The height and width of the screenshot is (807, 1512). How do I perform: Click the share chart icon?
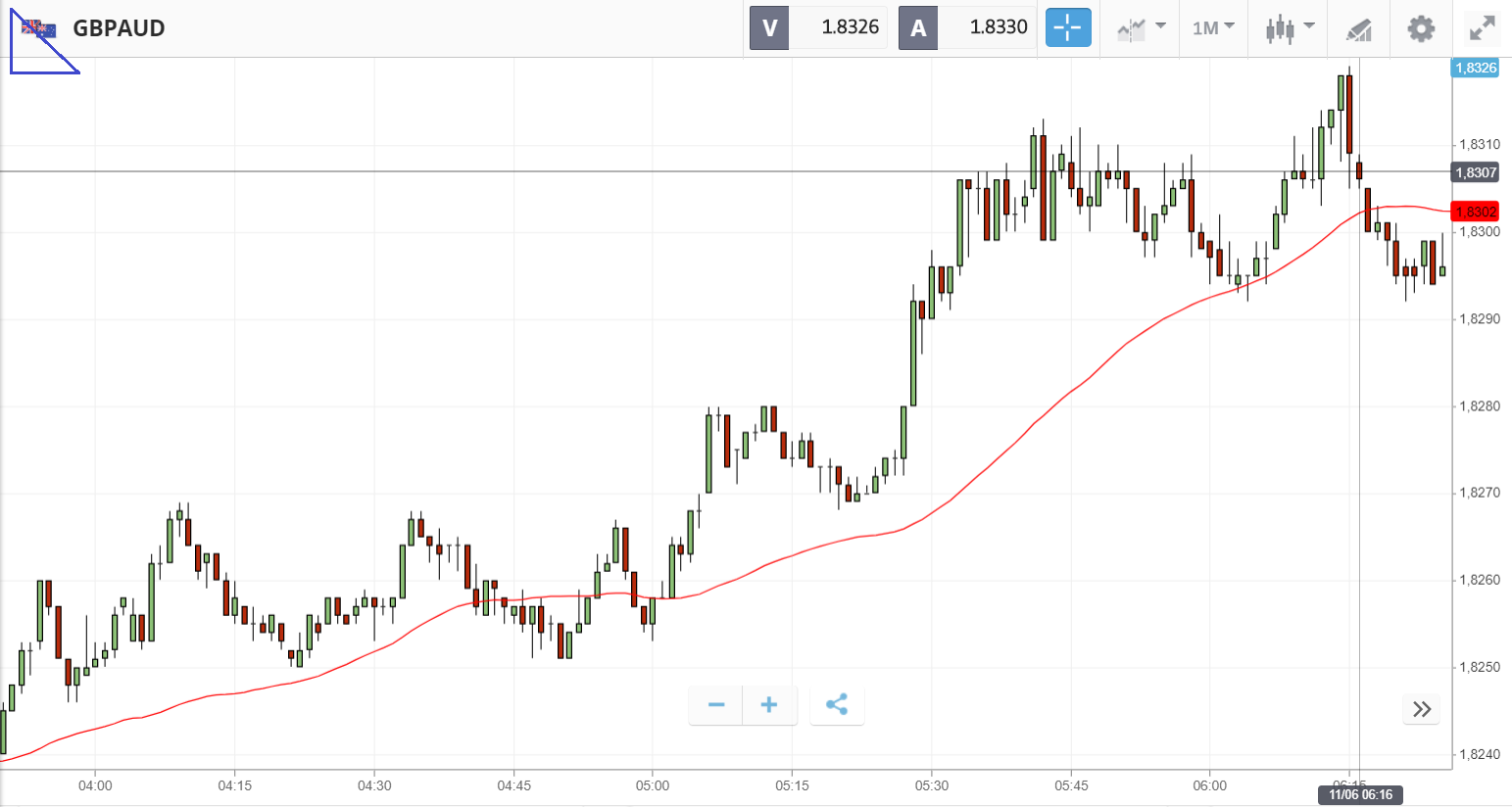point(837,705)
